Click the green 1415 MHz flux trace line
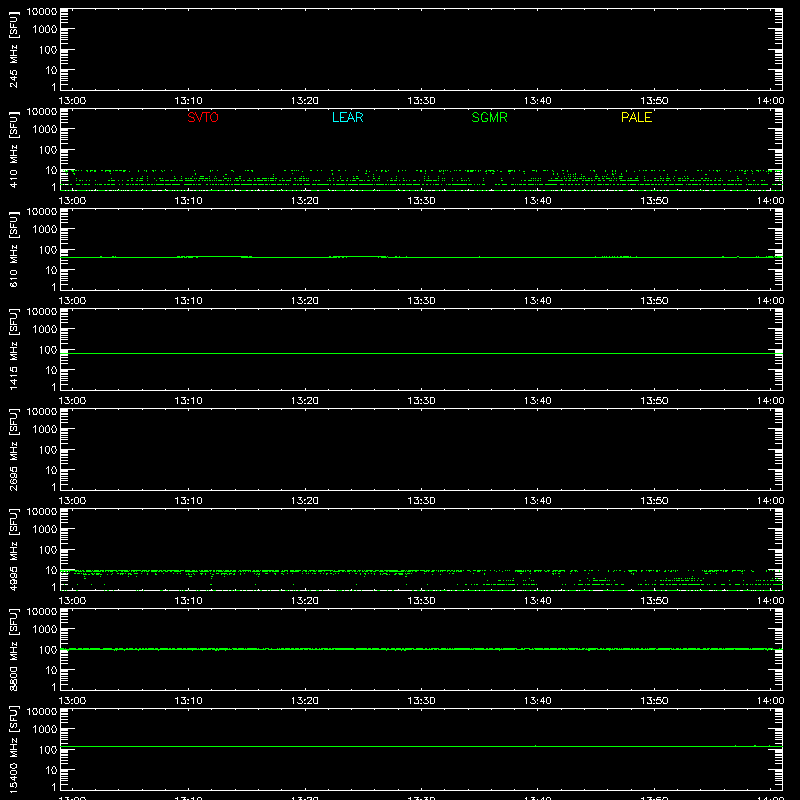The height and width of the screenshot is (800, 800). (x=421, y=353)
